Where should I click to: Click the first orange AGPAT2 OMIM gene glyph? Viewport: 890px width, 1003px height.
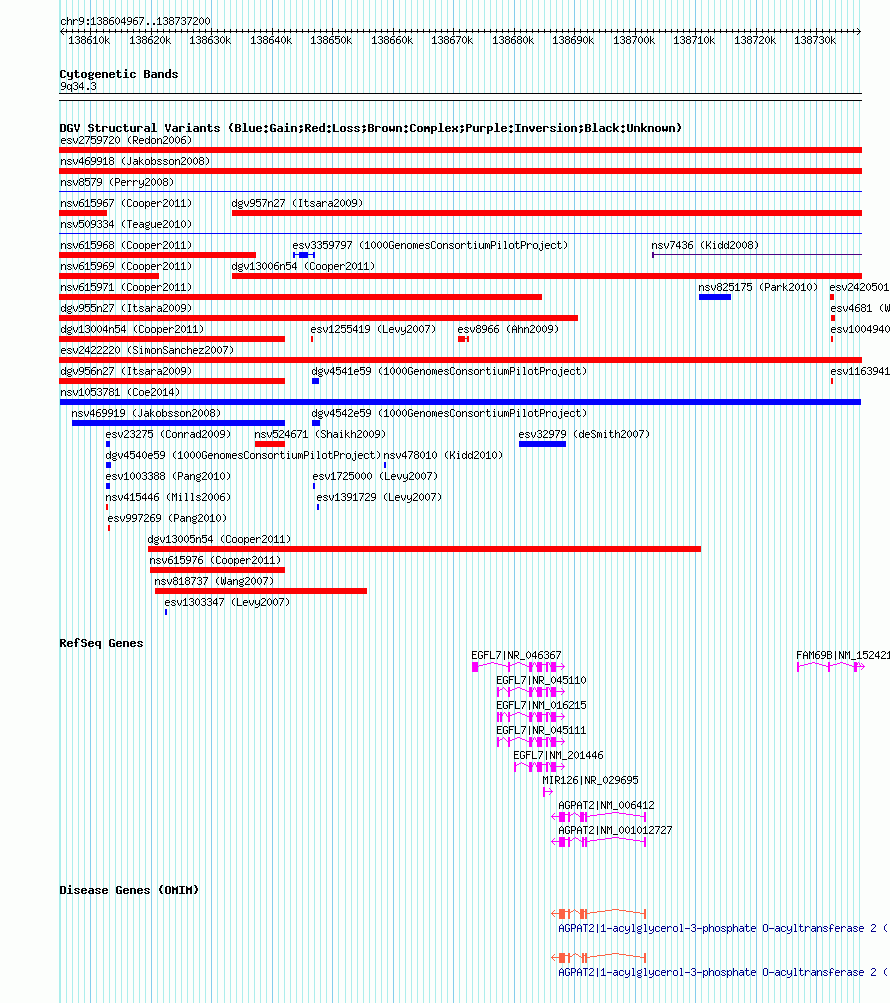pos(599,913)
